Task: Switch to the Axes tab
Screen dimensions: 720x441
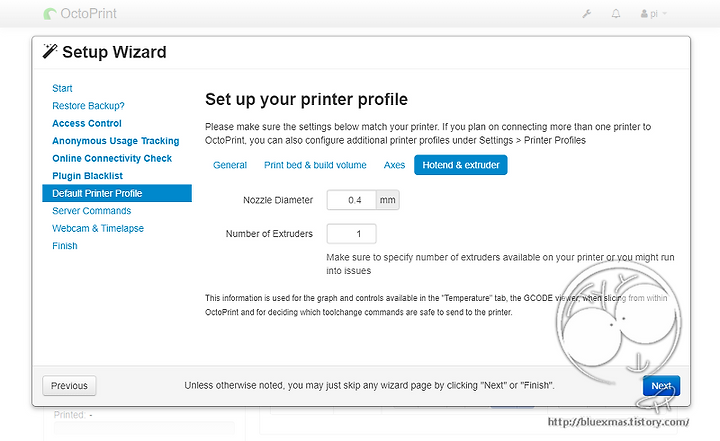Action: coord(394,165)
